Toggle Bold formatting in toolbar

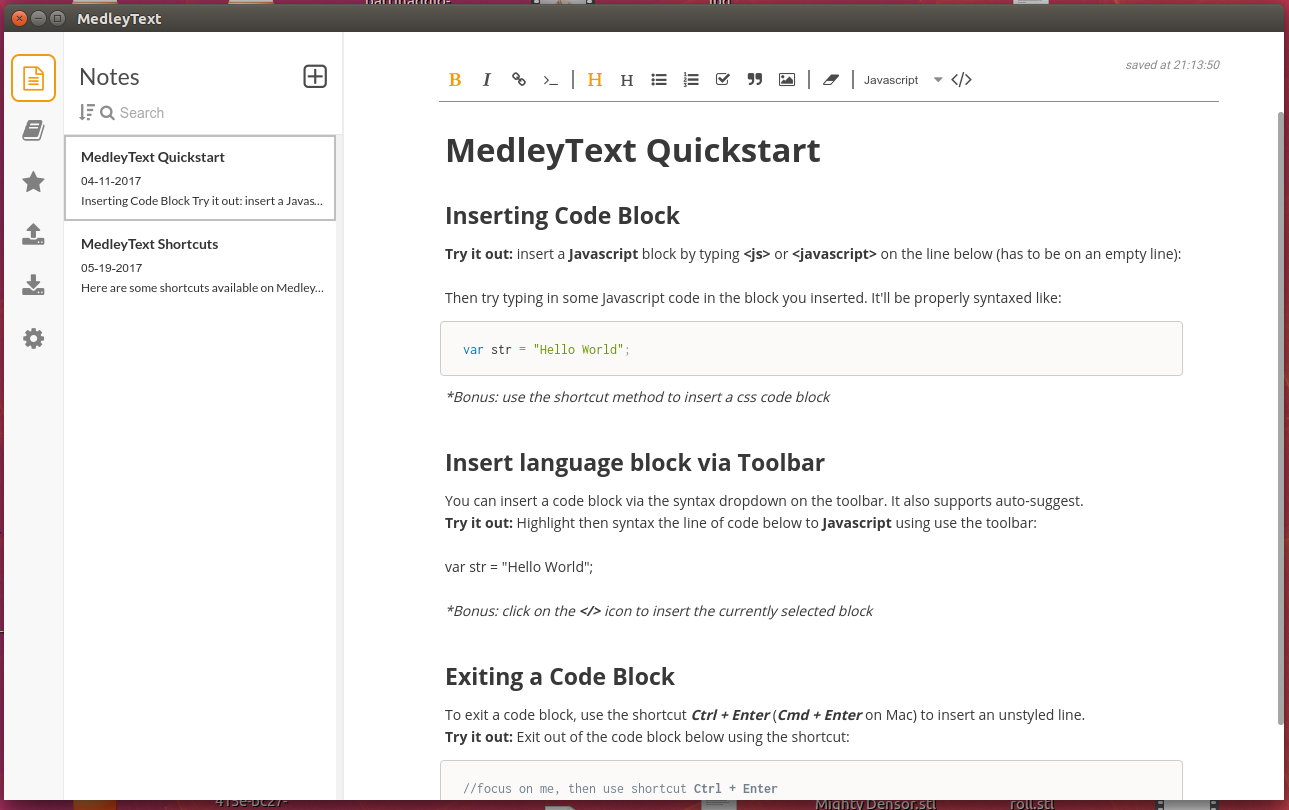coord(455,80)
